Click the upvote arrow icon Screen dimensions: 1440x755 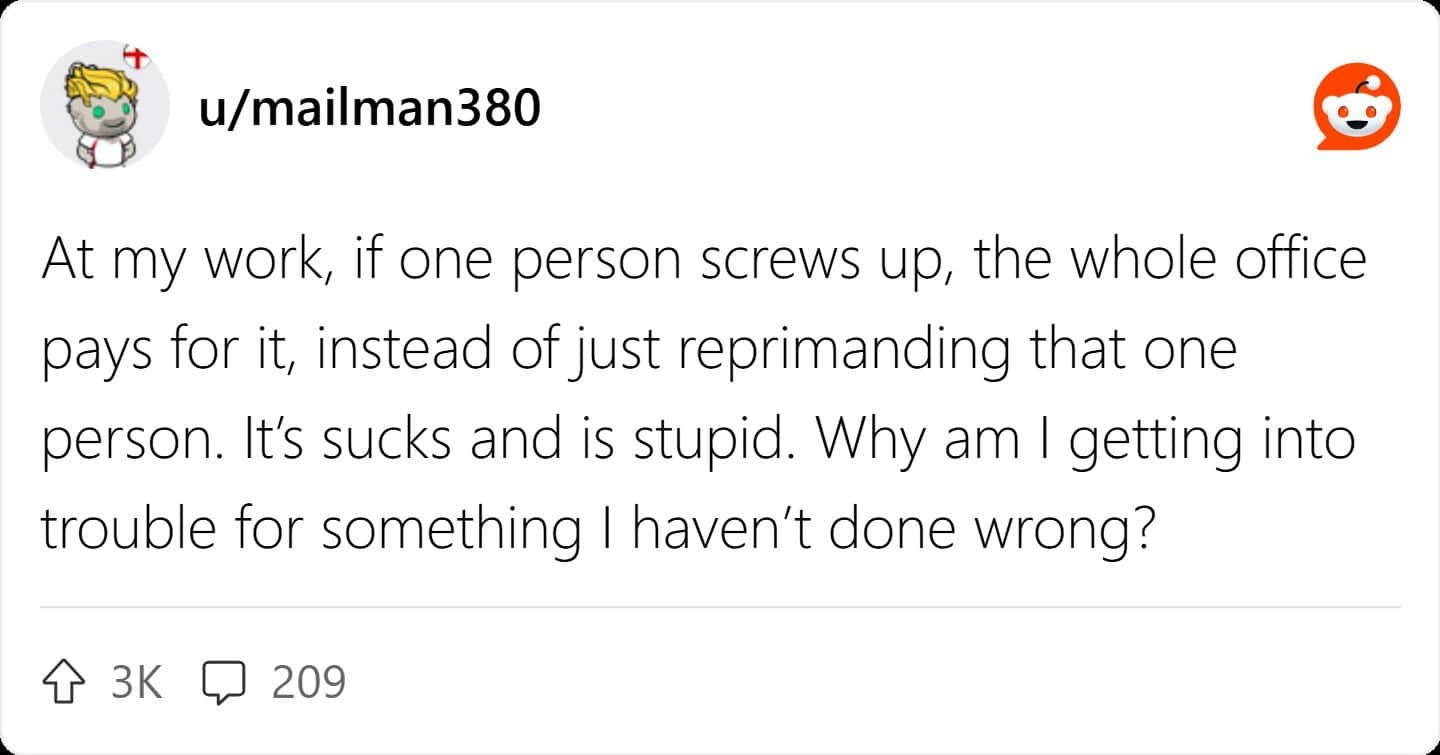[x=65, y=682]
